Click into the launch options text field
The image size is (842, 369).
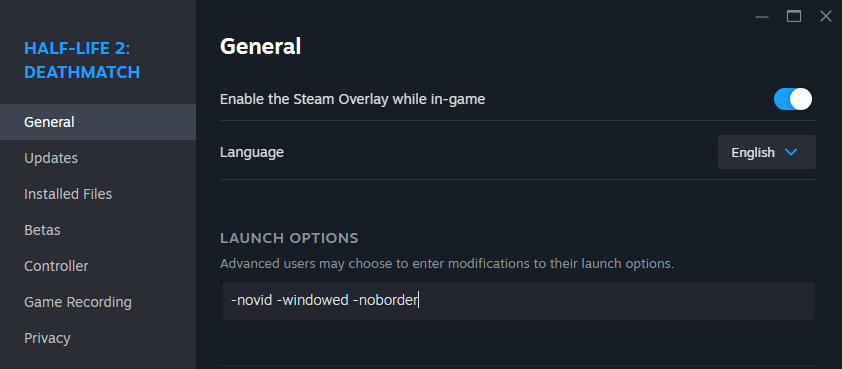coord(518,300)
